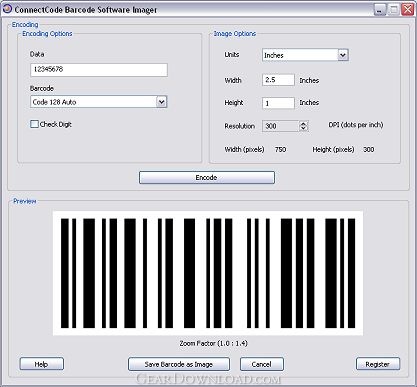Image resolution: width=417 pixels, height=387 pixels.
Task: Click the DPI (dots per inch) label
Action: [x=356, y=125]
